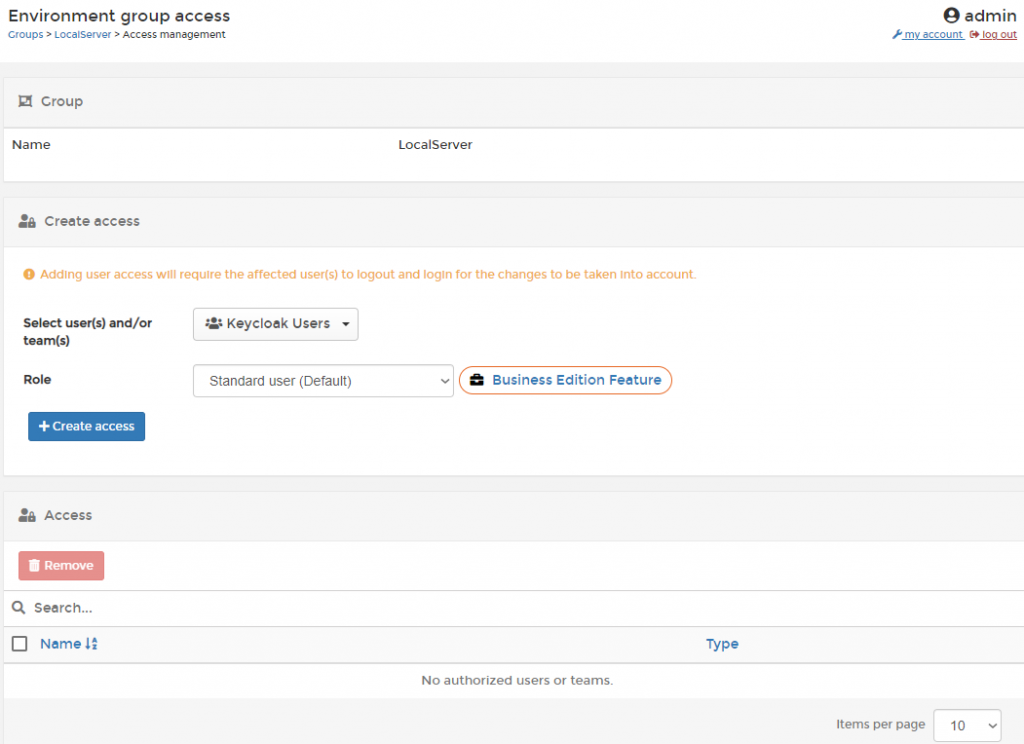This screenshot has width=1024, height=744.
Task: Open my account link
Action: pos(933,35)
